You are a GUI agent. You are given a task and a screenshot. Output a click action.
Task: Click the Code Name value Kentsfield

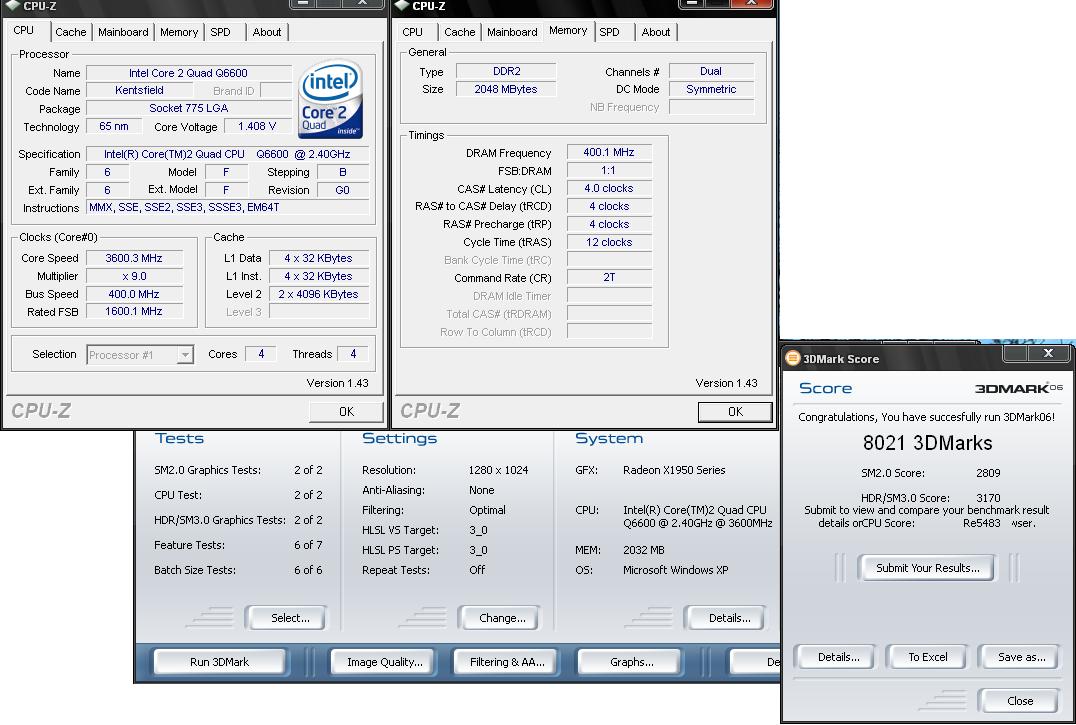(x=139, y=91)
